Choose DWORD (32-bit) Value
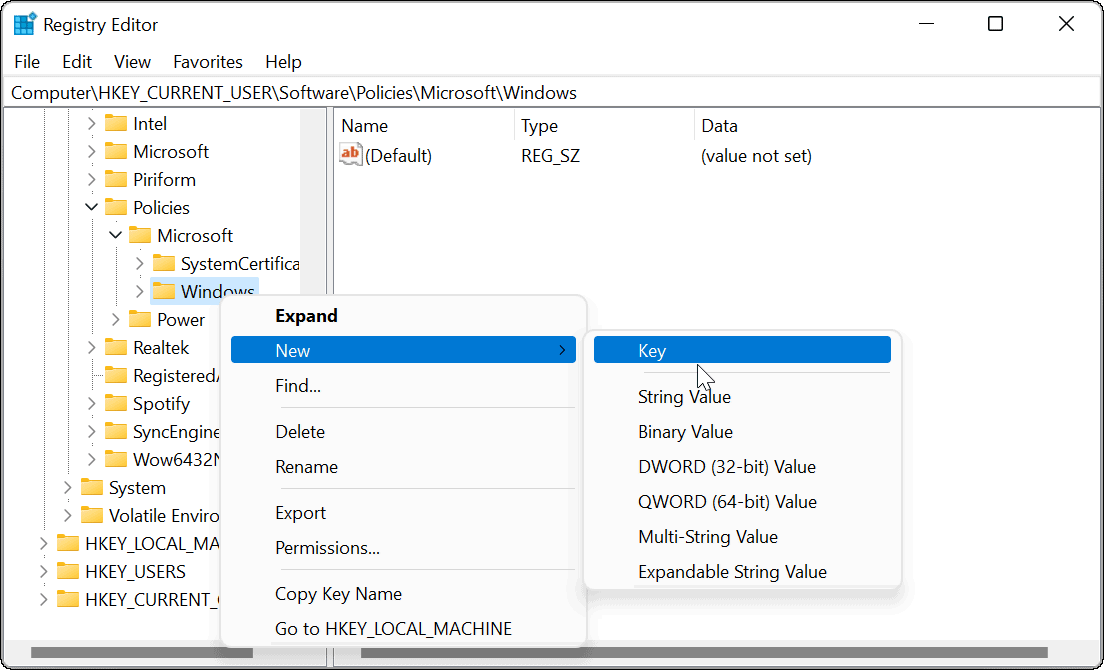 click(727, 466)
